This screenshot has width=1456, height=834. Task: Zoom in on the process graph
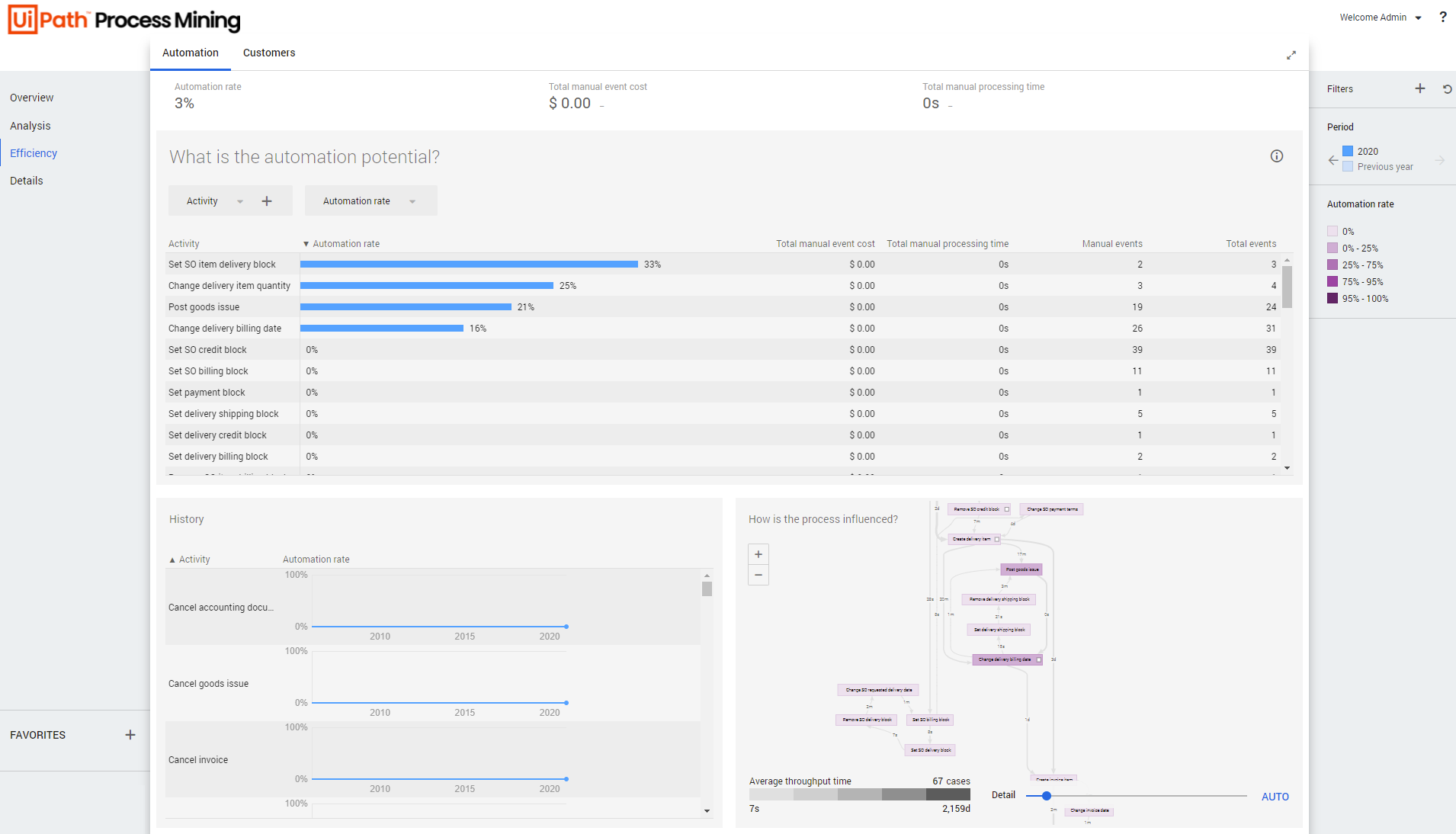(758, 554)
